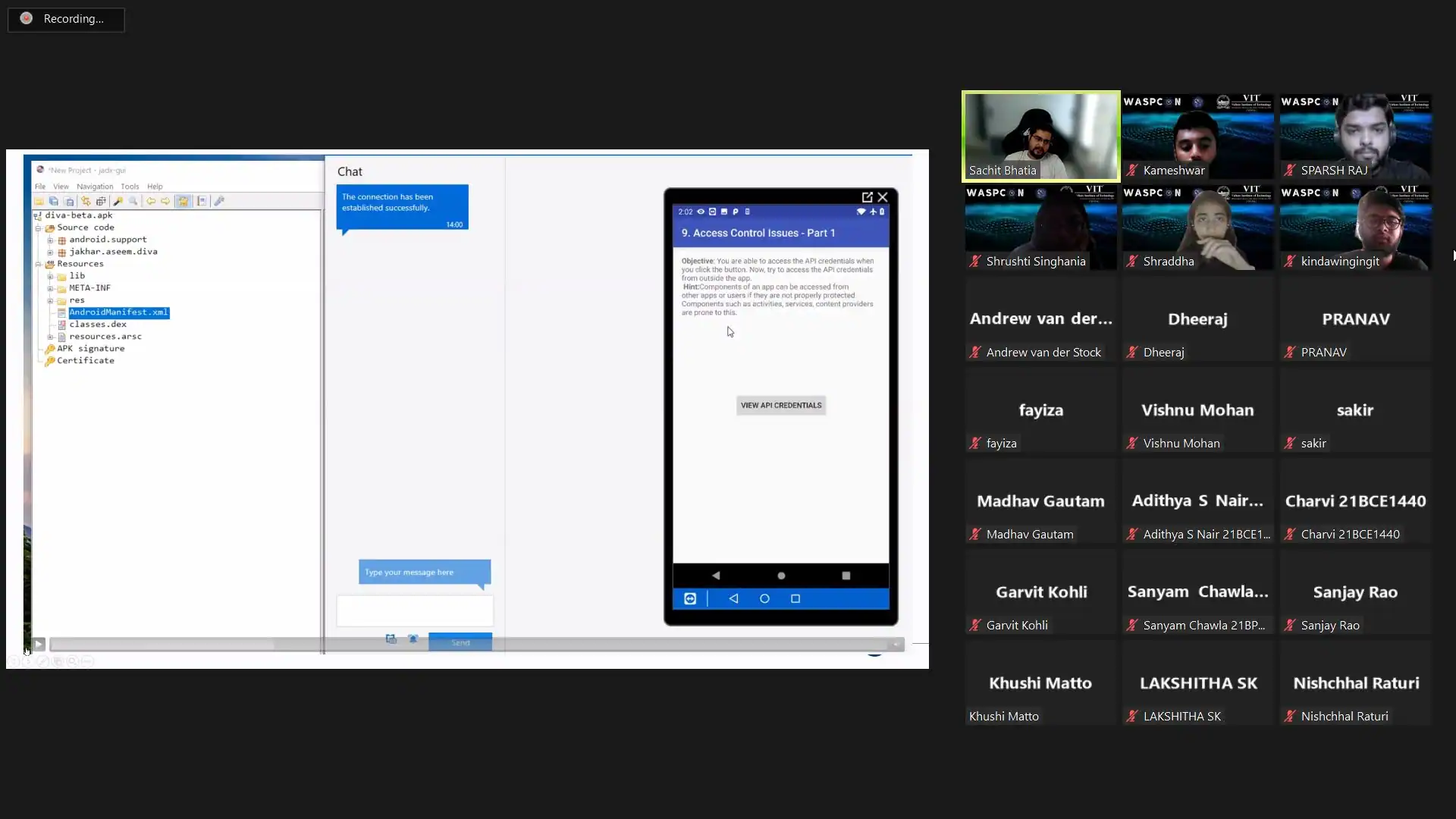
Task: Click the sync with editor arrows icon
Action: point(86,202)
